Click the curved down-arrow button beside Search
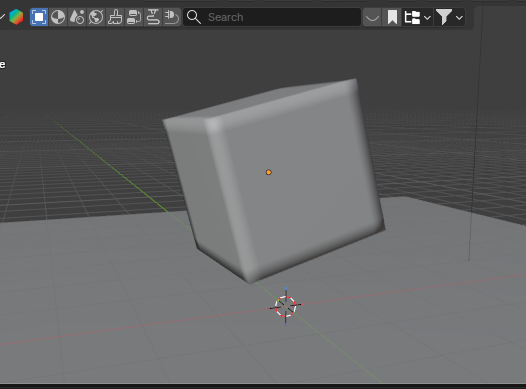526x389 pixels. pyautogui.click(x=372, y=17)
